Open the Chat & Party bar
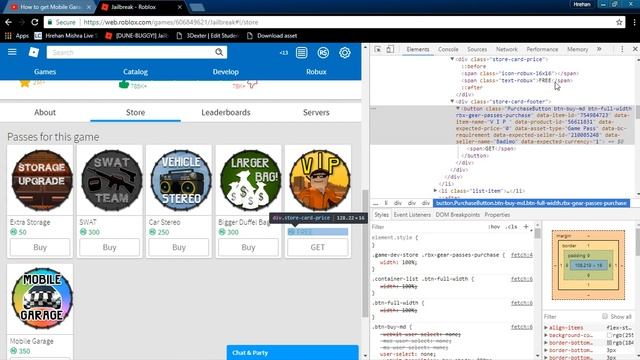Screen dimensions: 640x360 point(292,353)
